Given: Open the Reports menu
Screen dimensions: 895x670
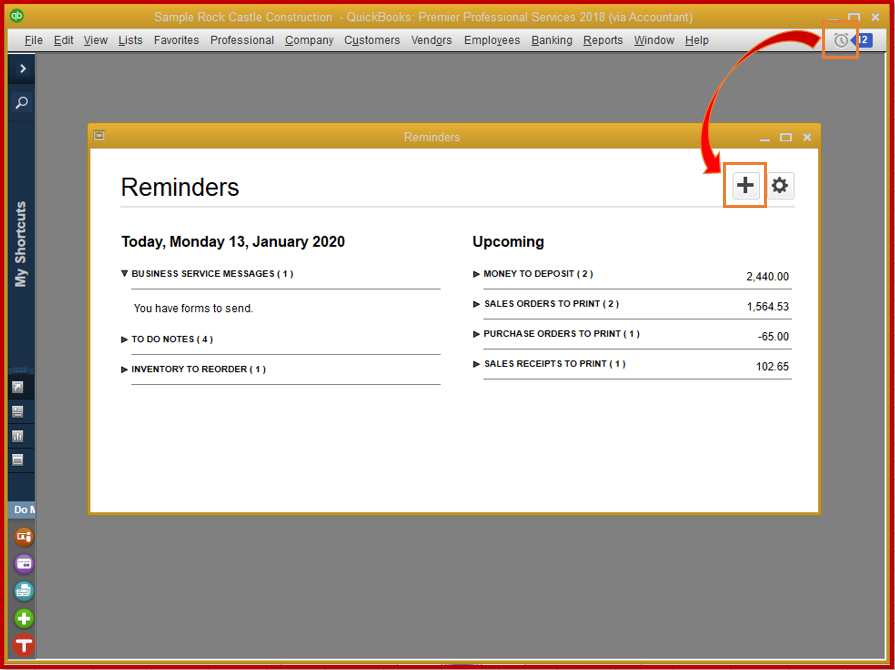Looking at the screenshot, I should tap(603, 40).
